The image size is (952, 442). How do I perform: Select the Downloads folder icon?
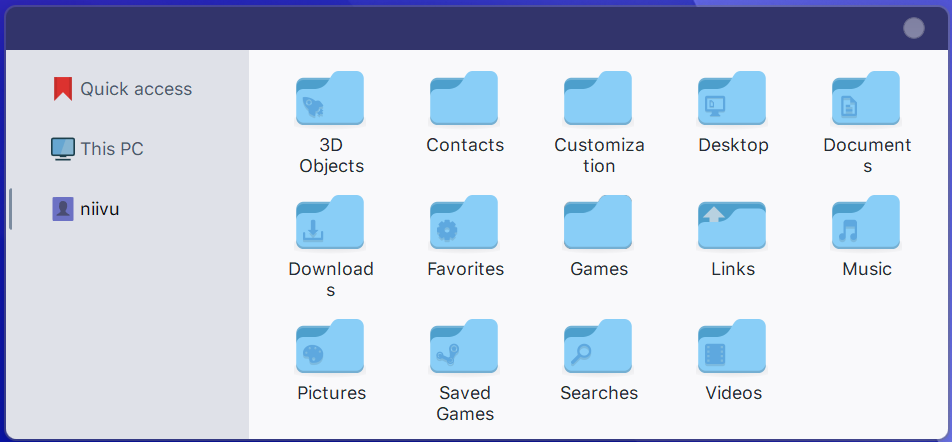[330, 223]
